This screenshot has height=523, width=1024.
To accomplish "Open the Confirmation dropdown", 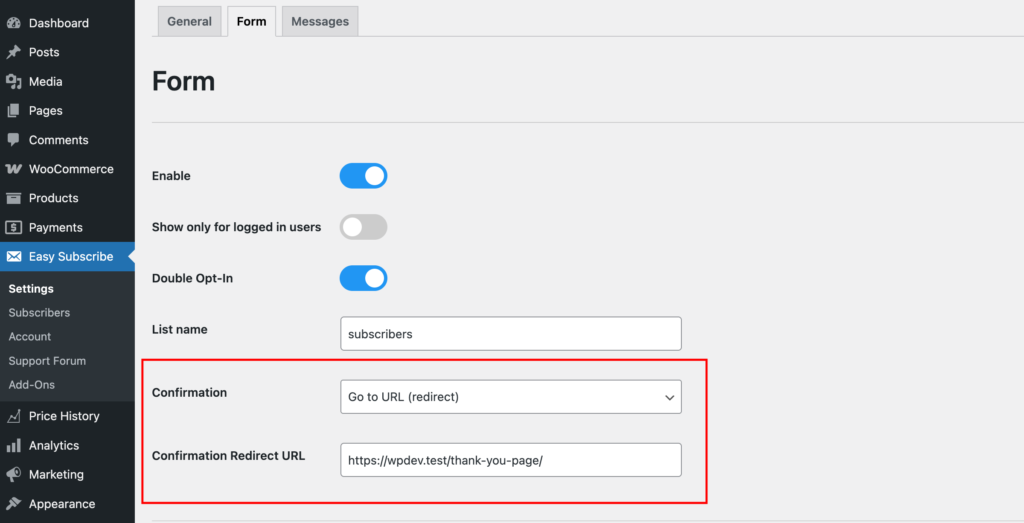I will click(510, 397).
